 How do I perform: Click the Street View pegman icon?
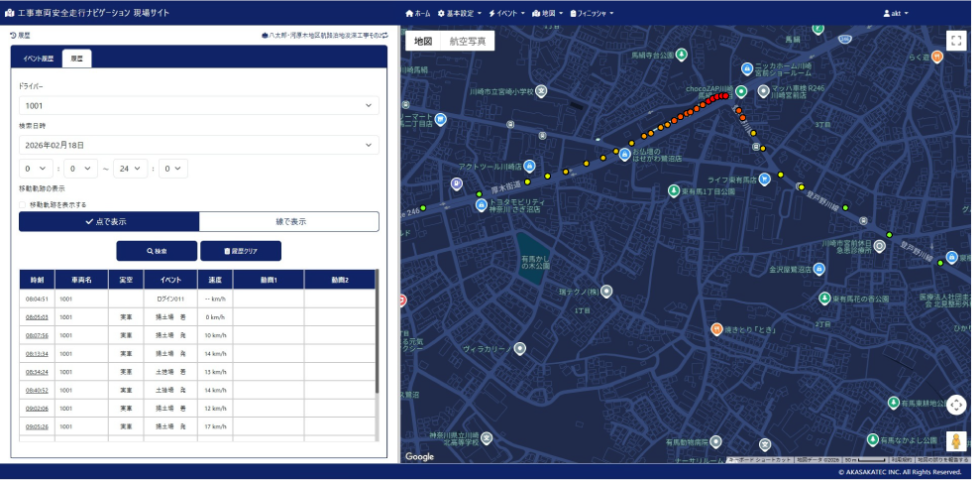(956, 441)
